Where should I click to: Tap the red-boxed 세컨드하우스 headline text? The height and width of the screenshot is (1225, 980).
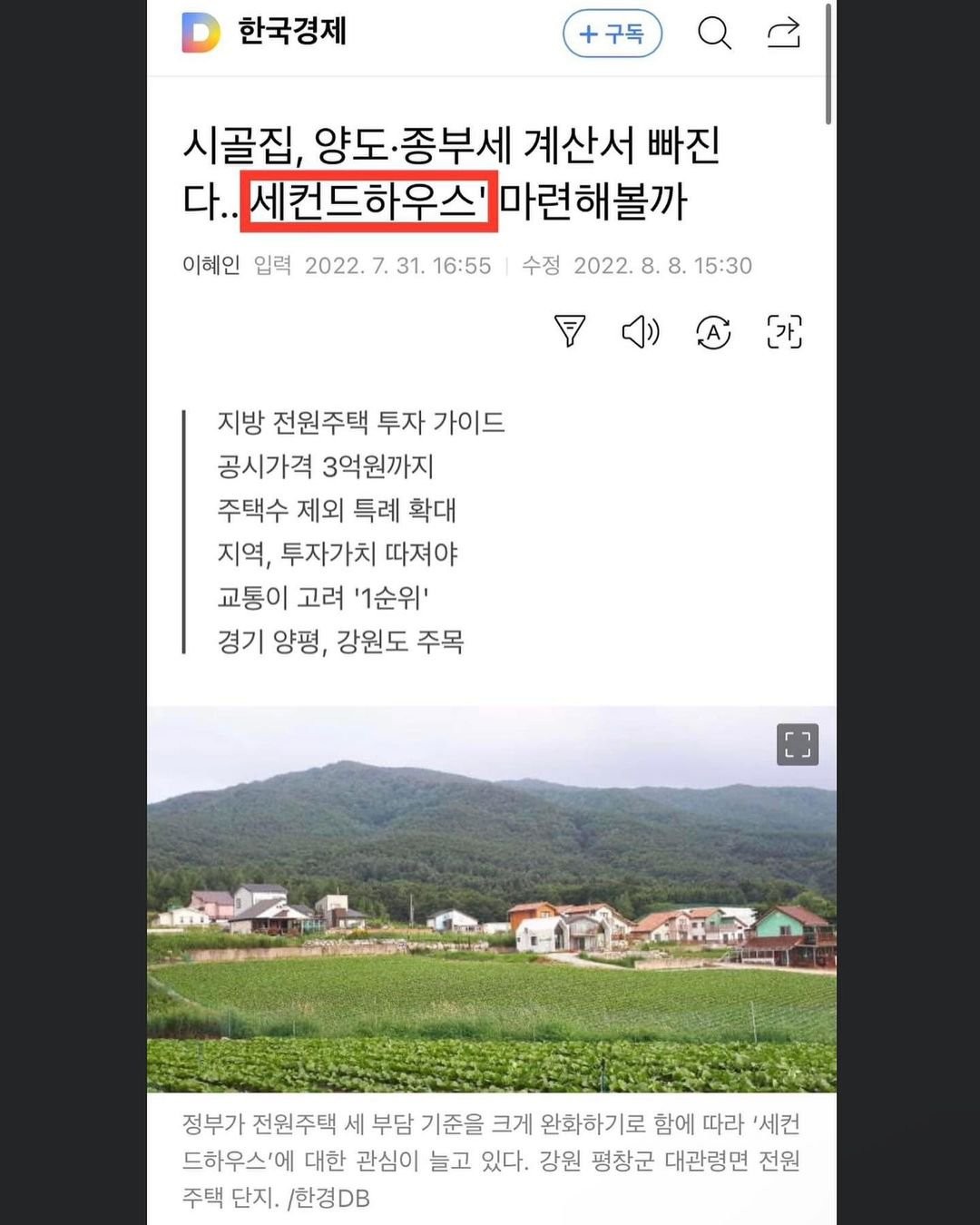[x=369, y=201]
